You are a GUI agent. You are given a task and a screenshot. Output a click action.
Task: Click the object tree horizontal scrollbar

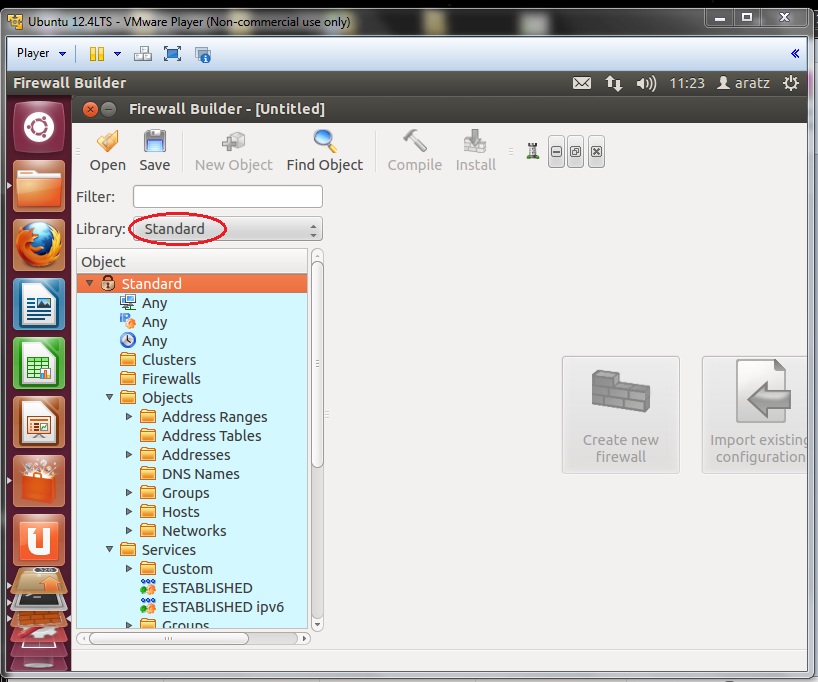tap(169, 638)
